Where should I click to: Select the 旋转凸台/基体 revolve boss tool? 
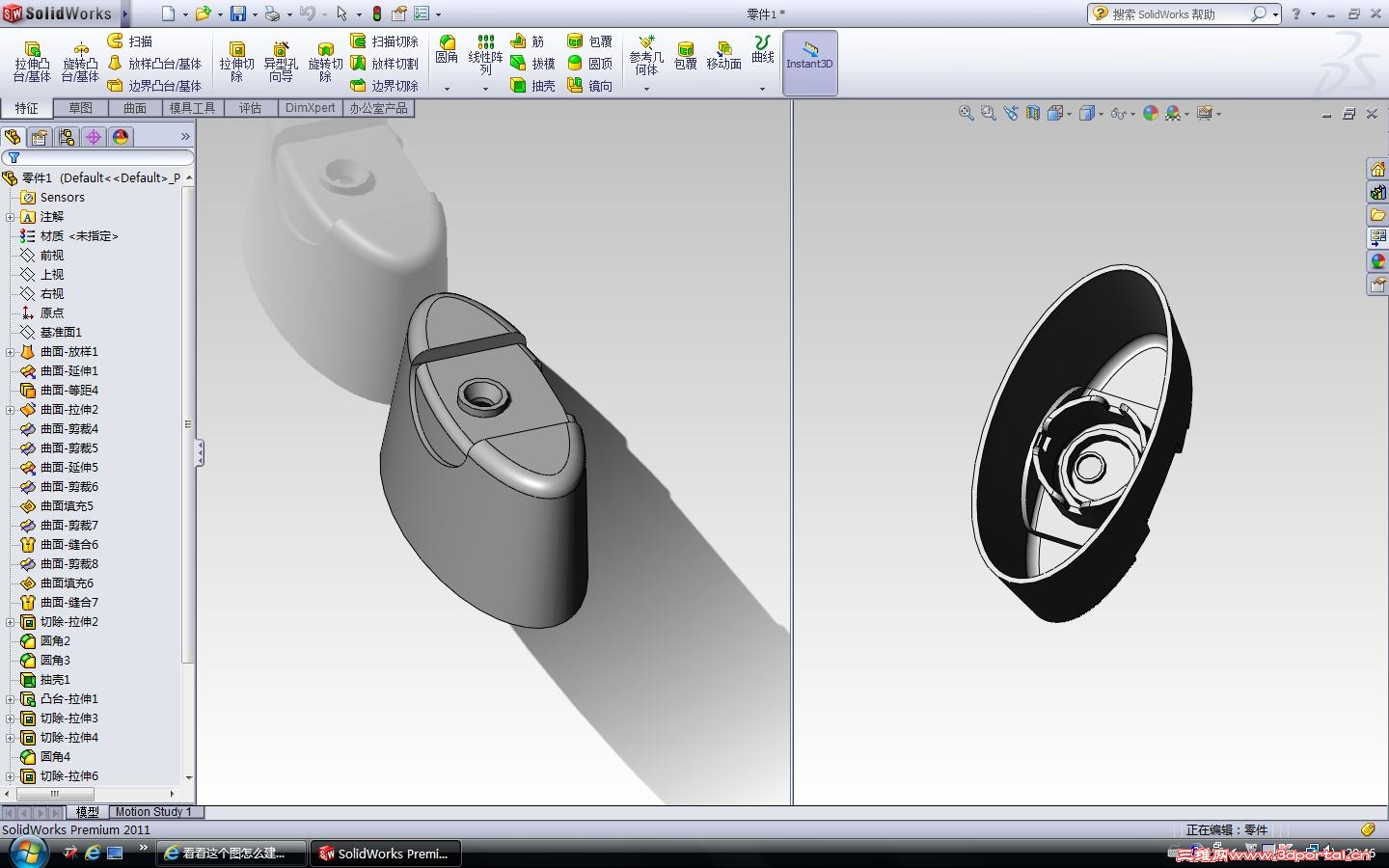80,62
